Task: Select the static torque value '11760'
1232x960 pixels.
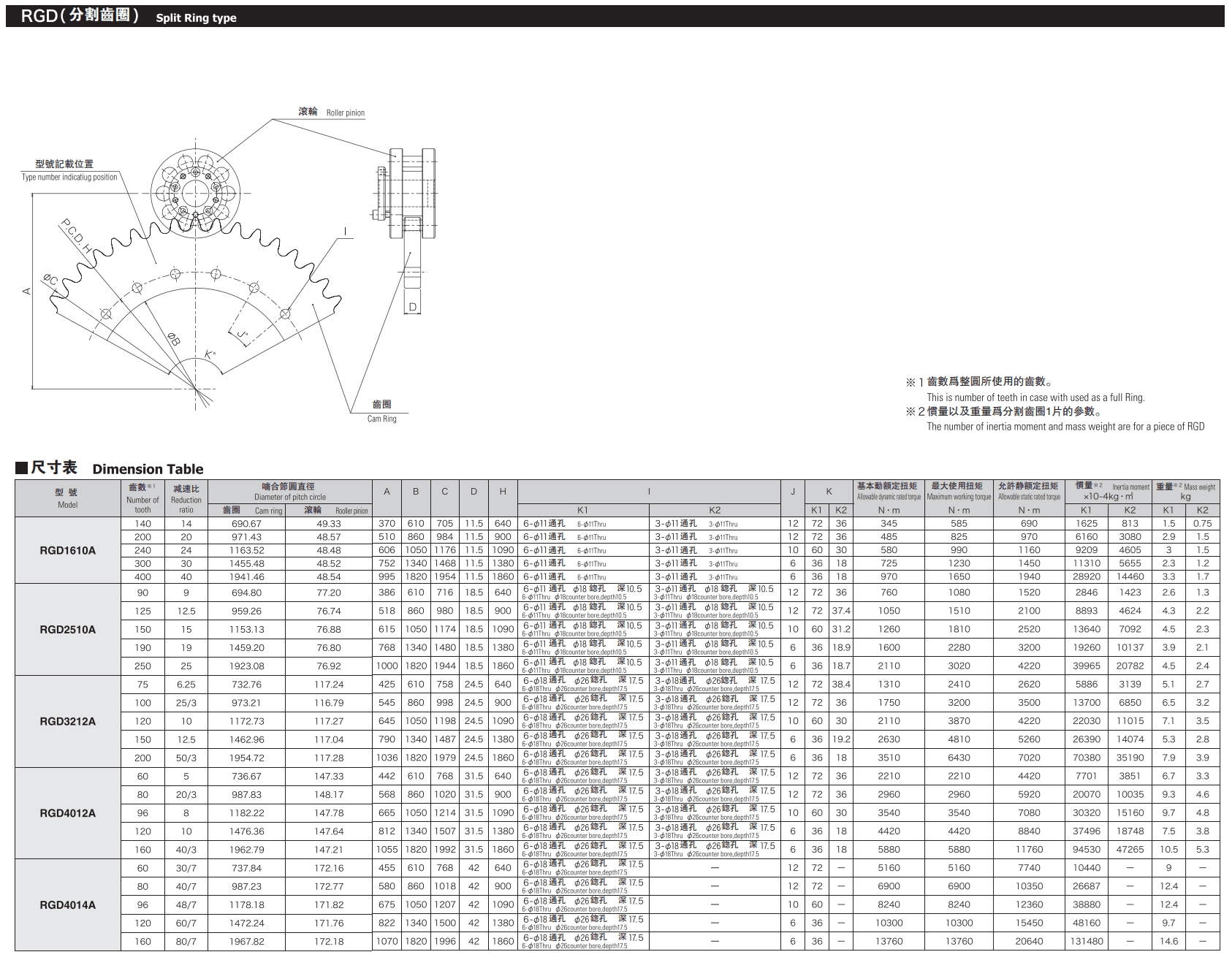Action: (x=1029, y=850)
